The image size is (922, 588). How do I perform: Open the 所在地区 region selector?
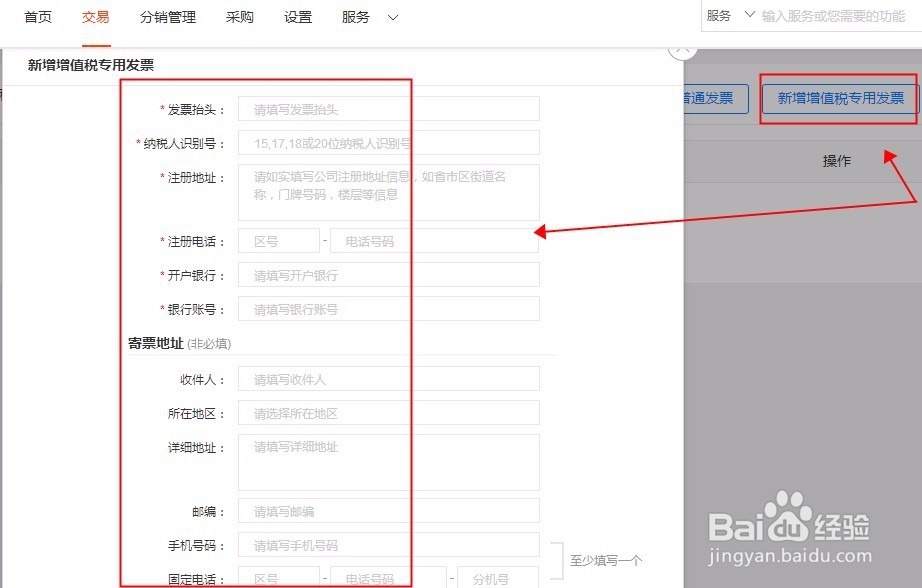pyautogui.click(x=389, y=413)
